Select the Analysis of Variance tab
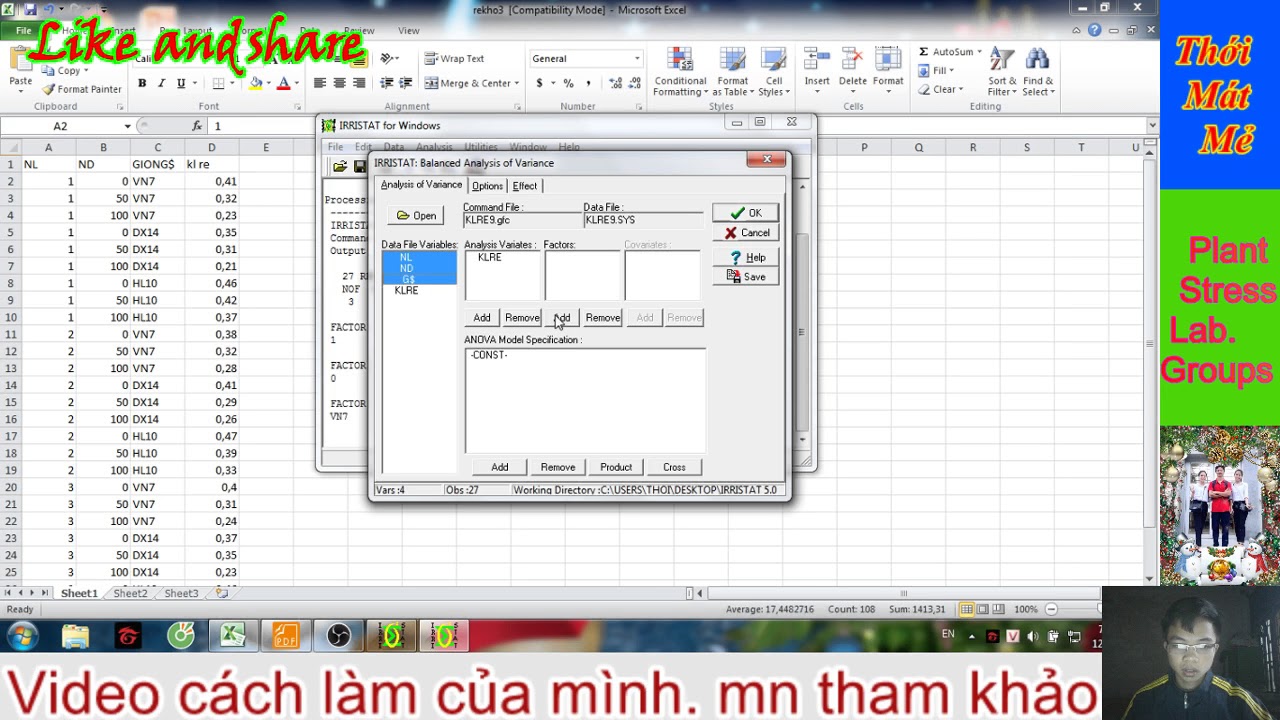The width and height of the screenshot is (1280, 720). tap(421, 185)
